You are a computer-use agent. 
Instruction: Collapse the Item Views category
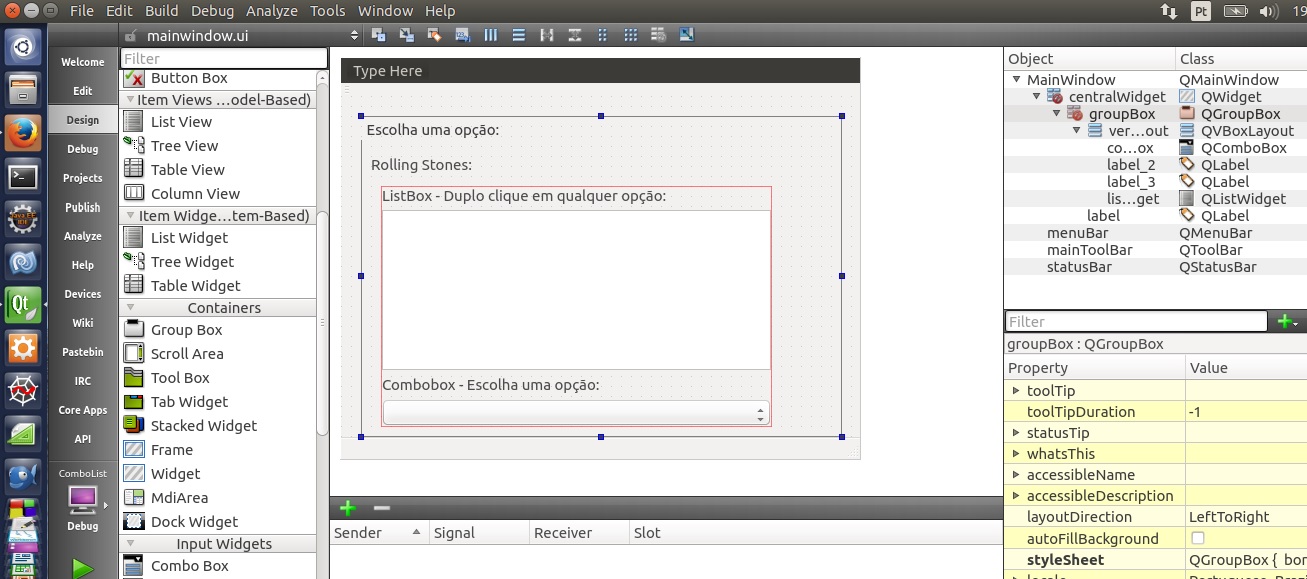(129, 100)
